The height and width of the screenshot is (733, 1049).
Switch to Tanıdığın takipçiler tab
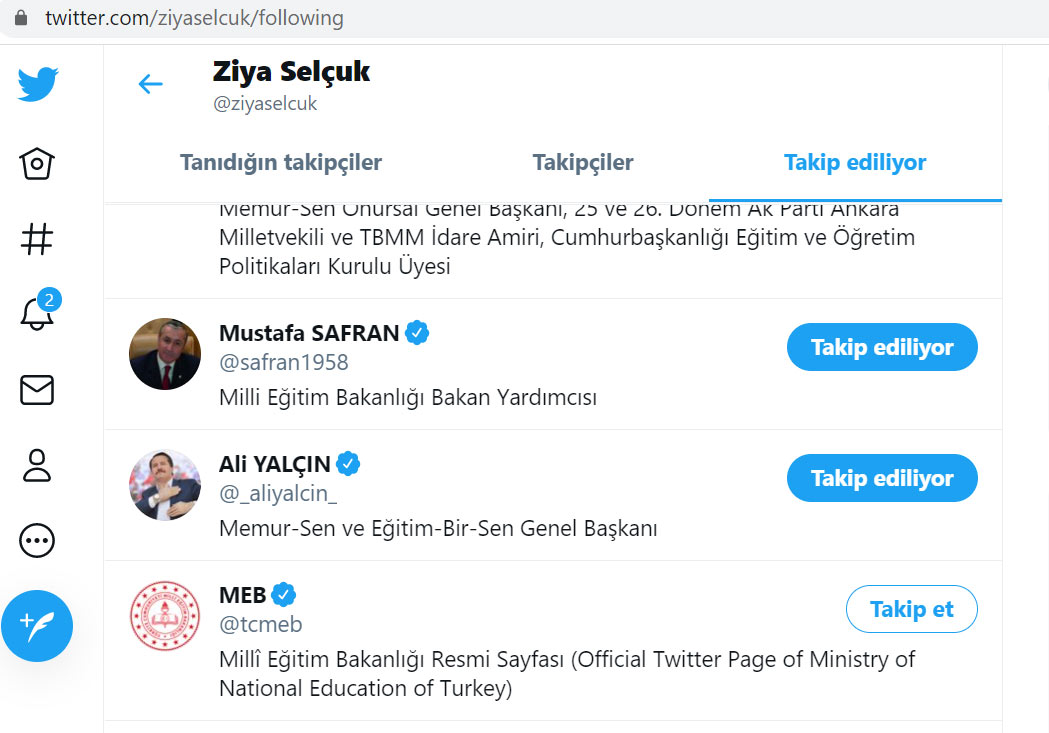tap(281, 162)
